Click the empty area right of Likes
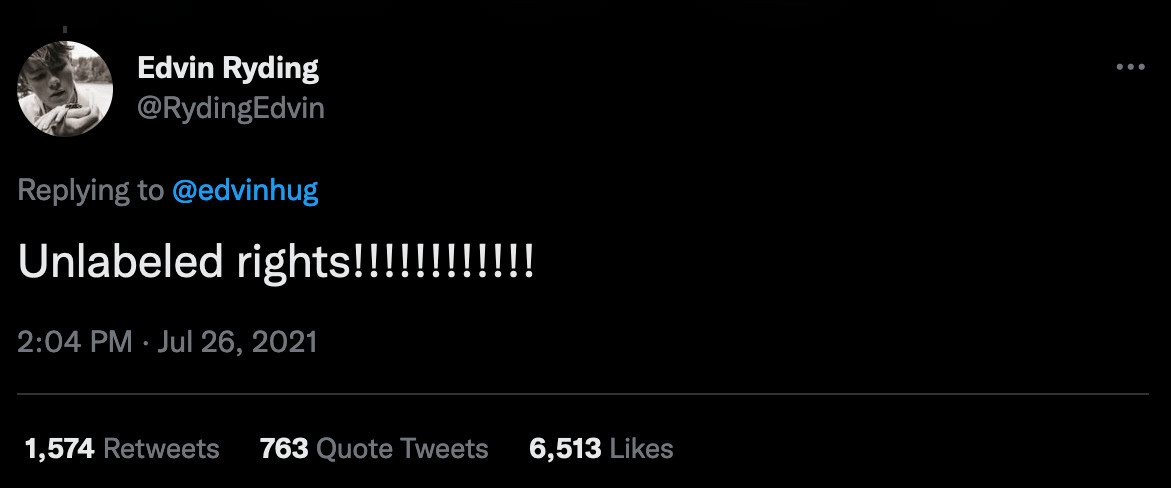Screen dimensions: 1171x488 [900, 448]
